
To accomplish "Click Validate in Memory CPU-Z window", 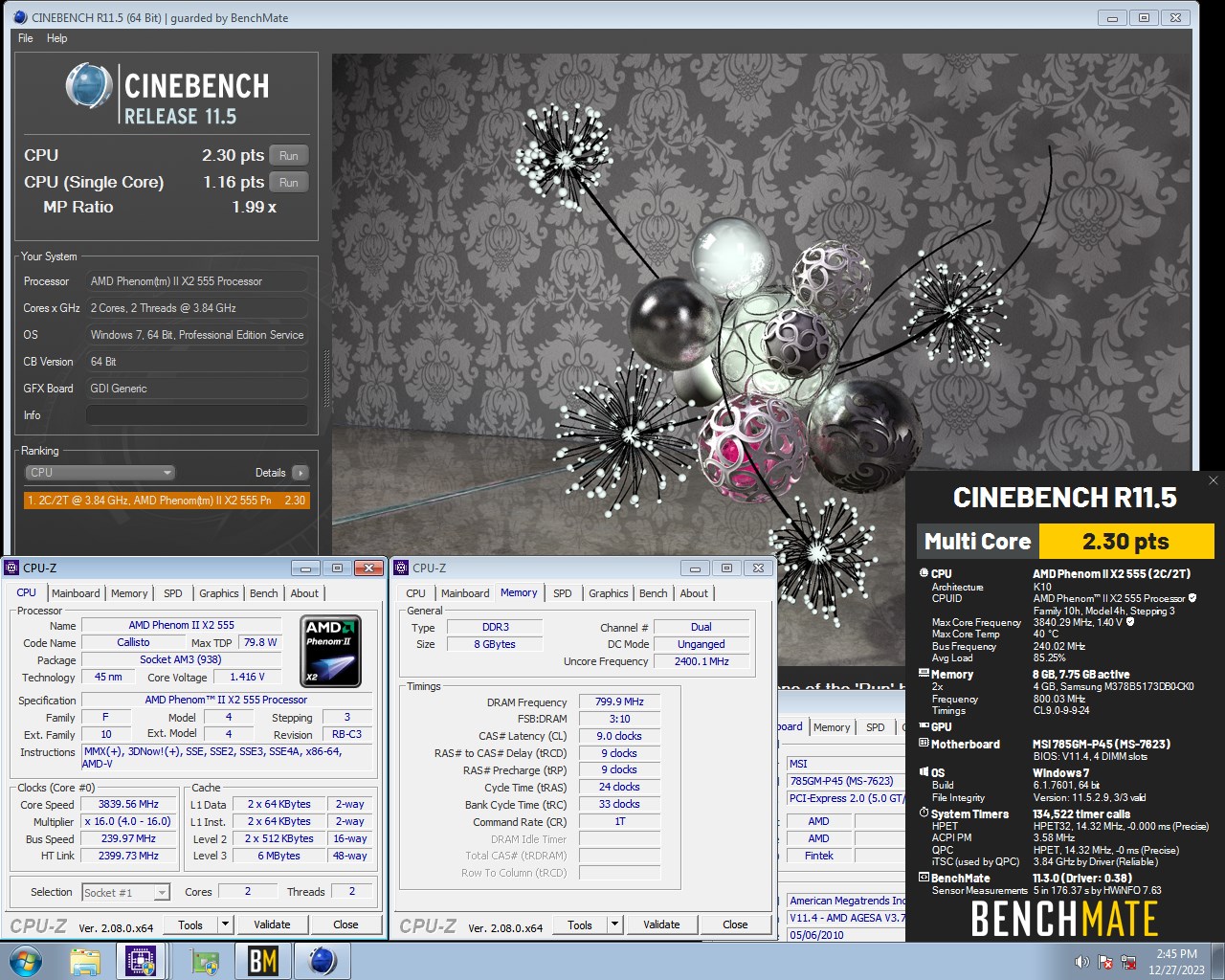I will pyautogui.click(x=661, y=925).
